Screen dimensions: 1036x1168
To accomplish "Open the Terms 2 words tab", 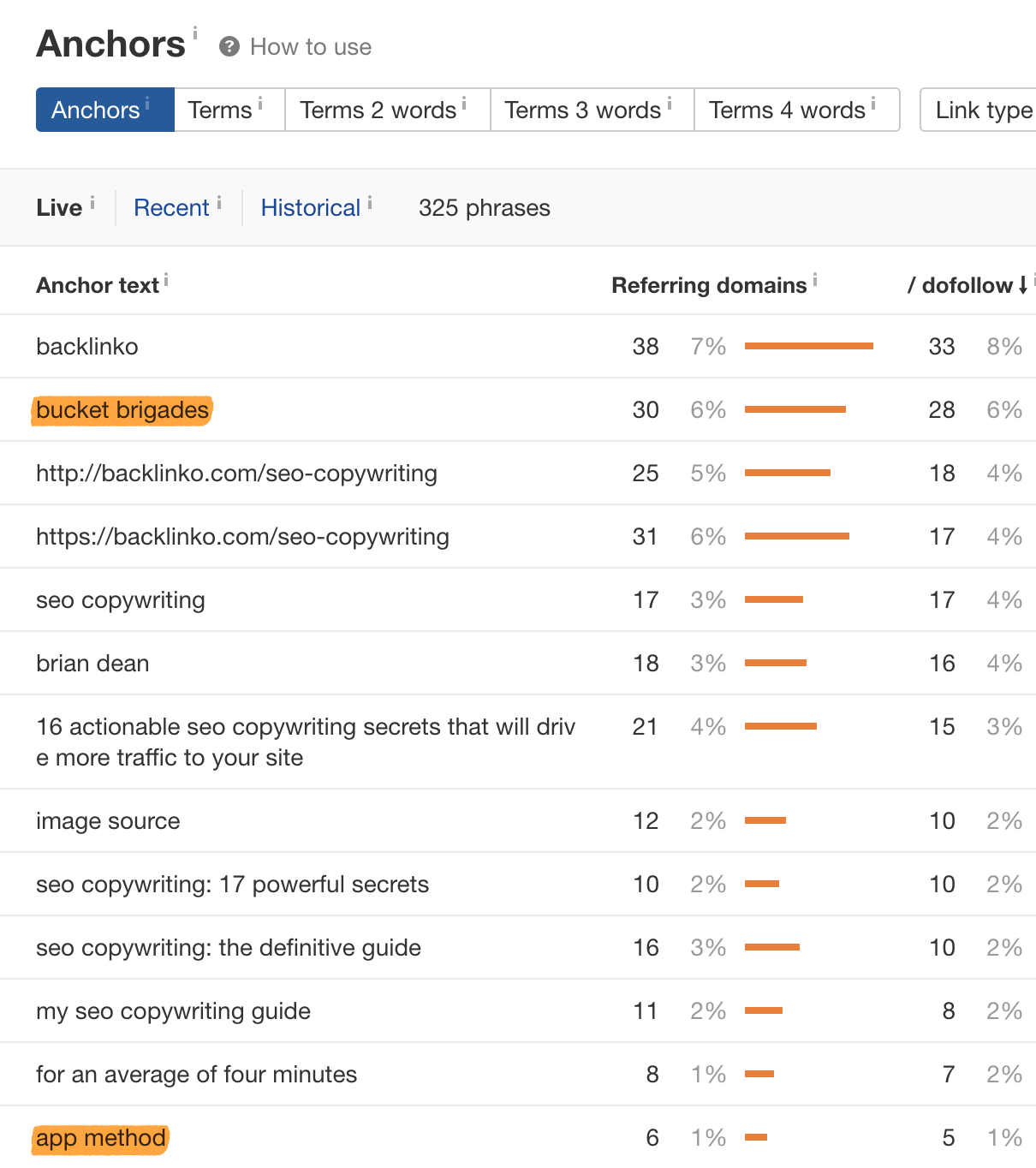I will (378, 110).
